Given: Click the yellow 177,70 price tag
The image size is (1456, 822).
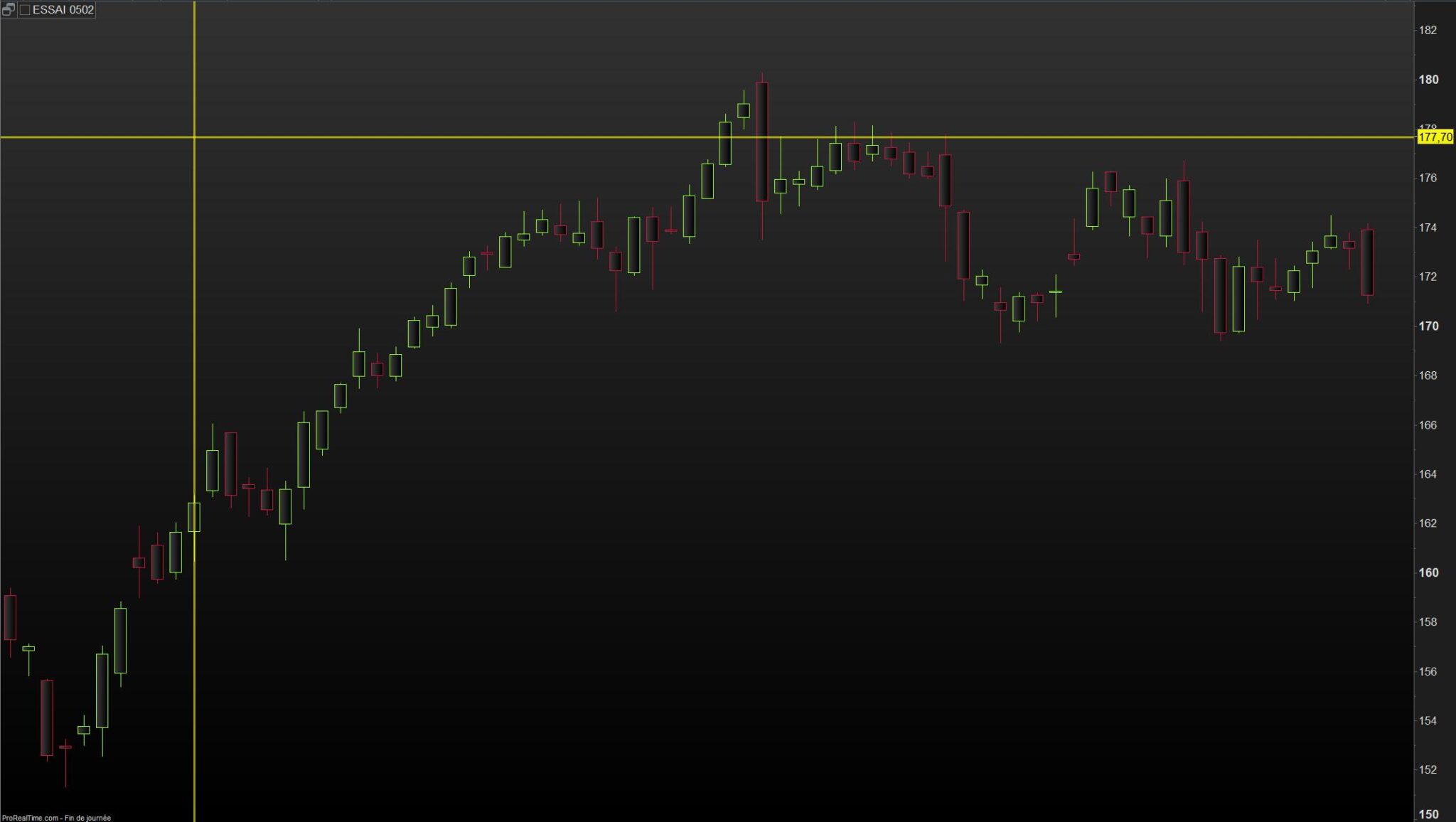Looking at the screenshot, I should coord(1435,137).
